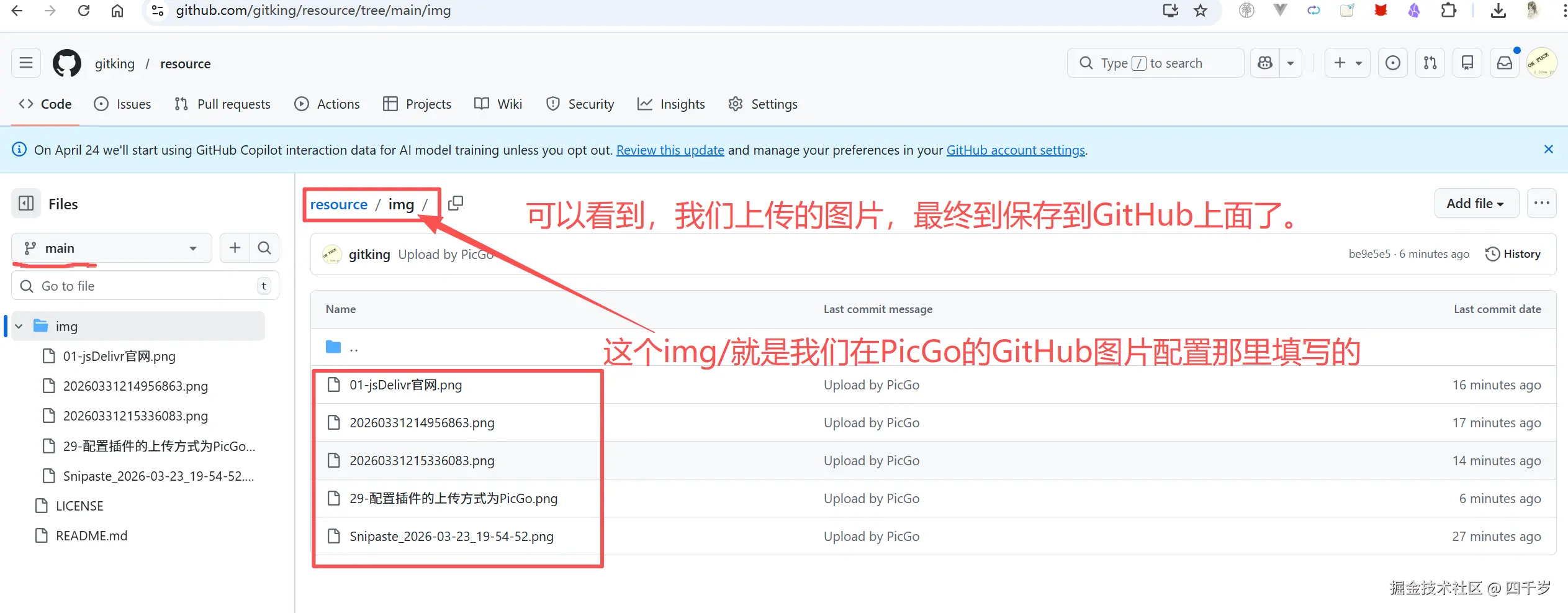Dismiss the Copilot data training banner

coord(1549,149)
